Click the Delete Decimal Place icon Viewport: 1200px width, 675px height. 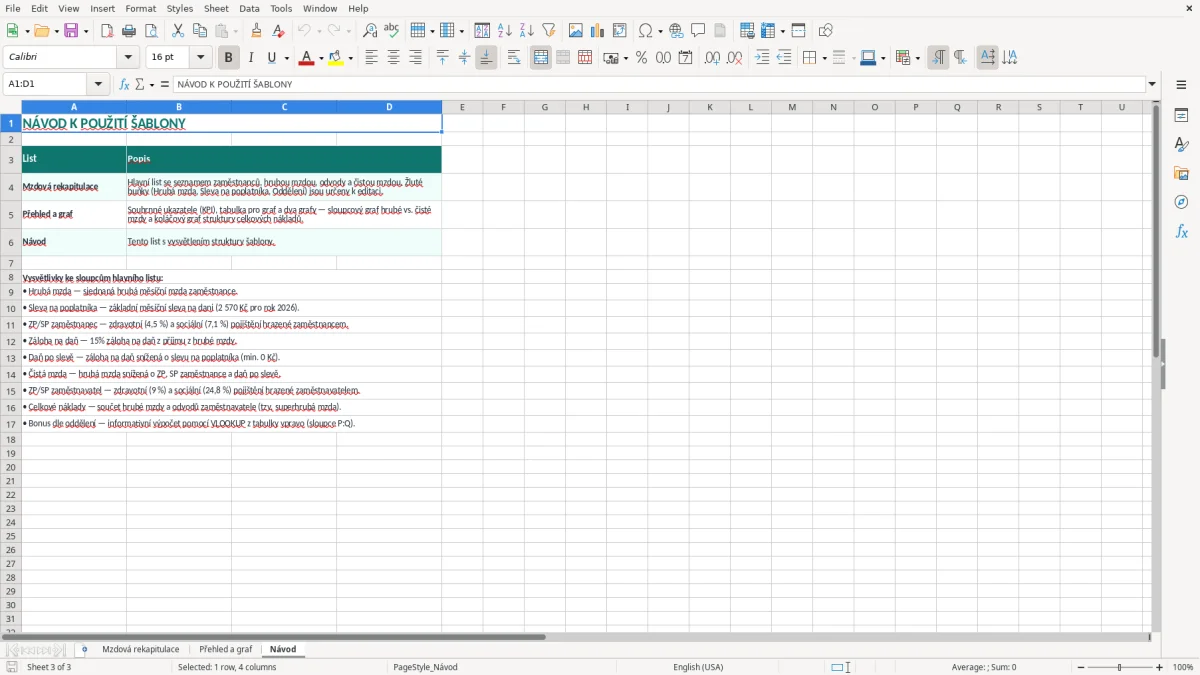coord(735,58)
